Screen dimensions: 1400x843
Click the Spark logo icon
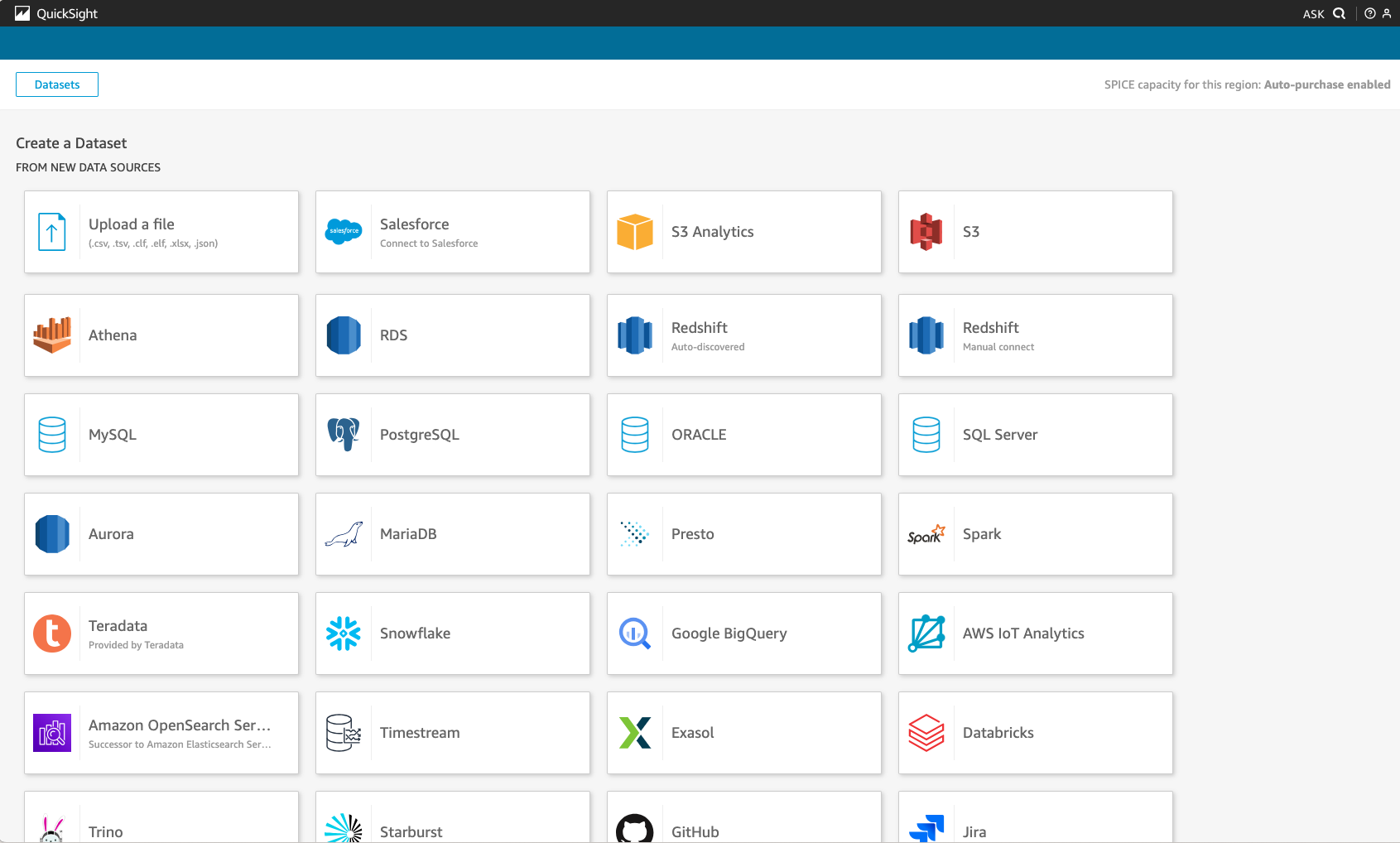[x=926, y=534]
